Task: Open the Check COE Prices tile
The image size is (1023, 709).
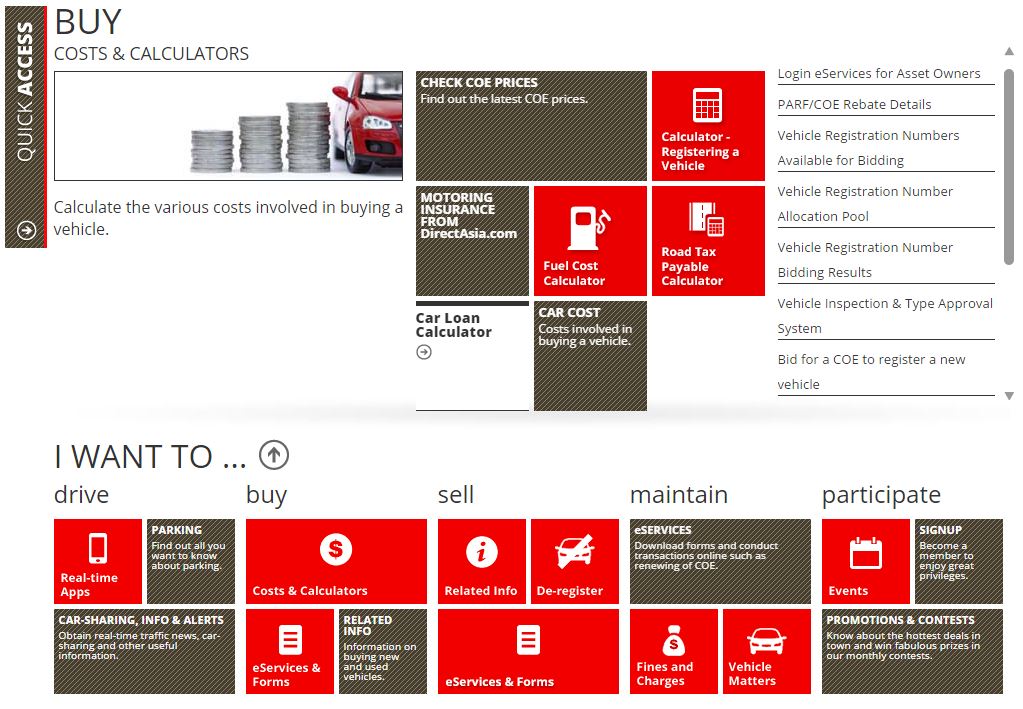Action: 531,126
